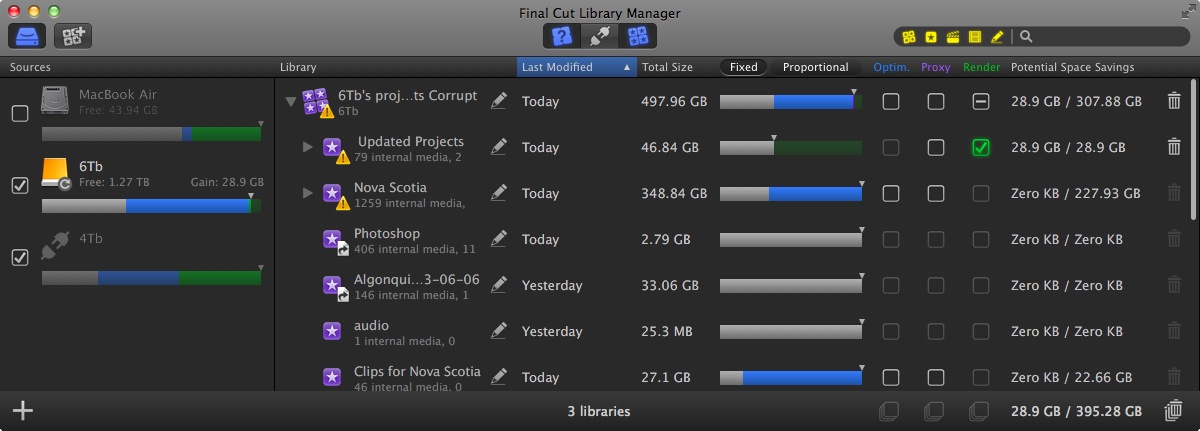Click the Nova Scotia size bar

tap(791, 194)
